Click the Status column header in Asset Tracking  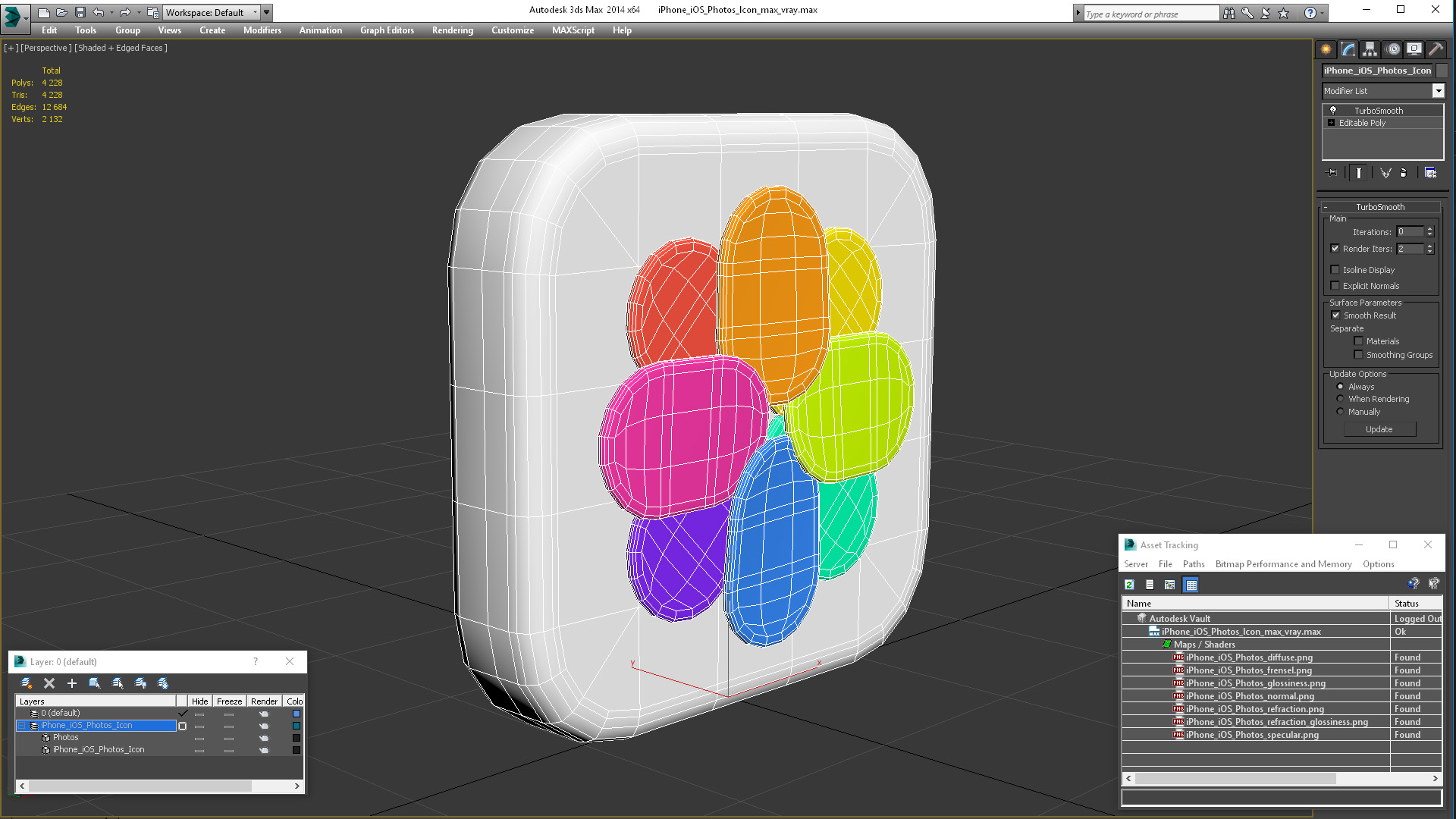(x=1416, y=604)
